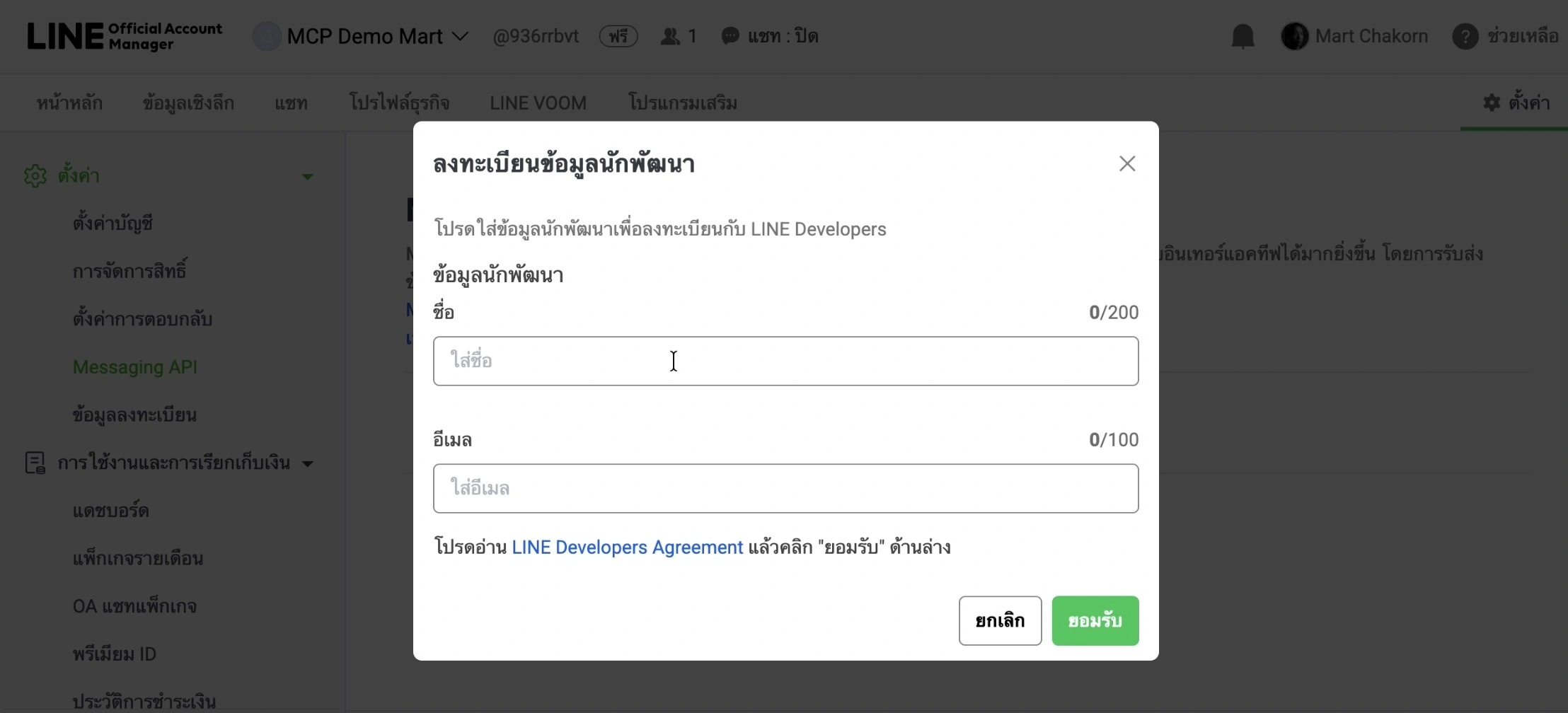
Task: Focus the ใส่ชื่อ name input field
Action: click(x=785, y=361)
